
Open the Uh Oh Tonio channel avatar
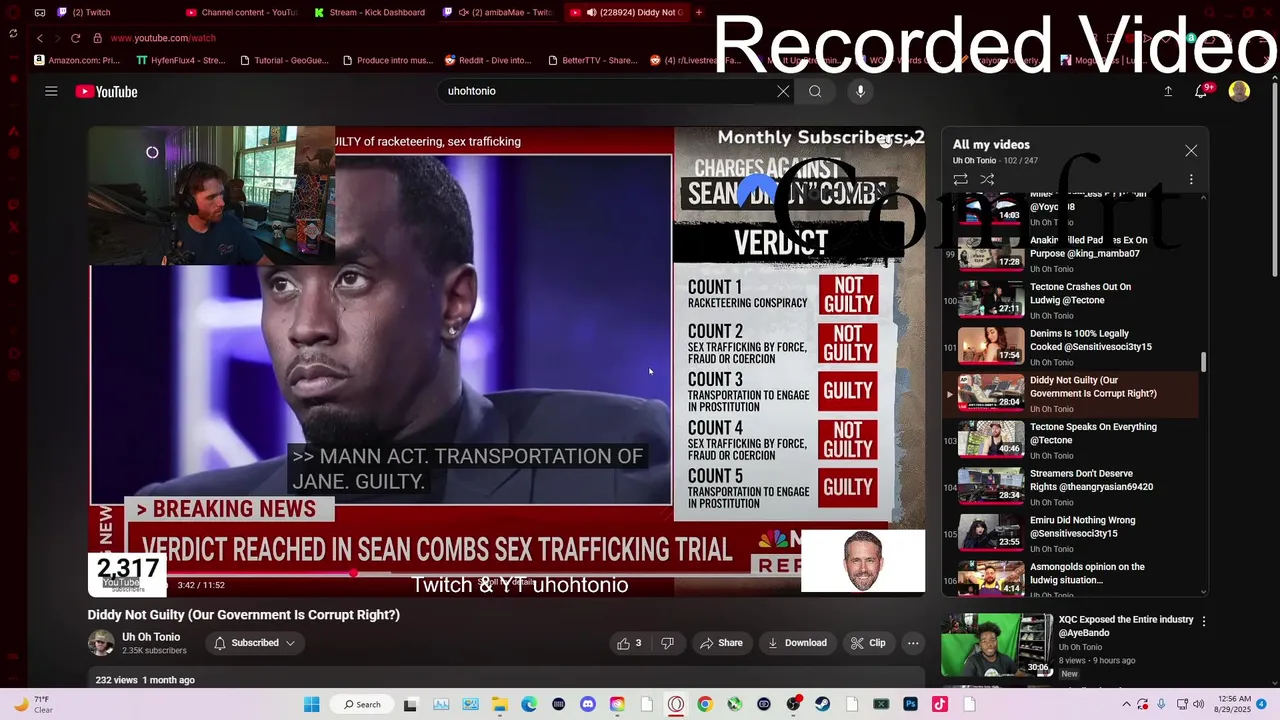pos(101,643)
